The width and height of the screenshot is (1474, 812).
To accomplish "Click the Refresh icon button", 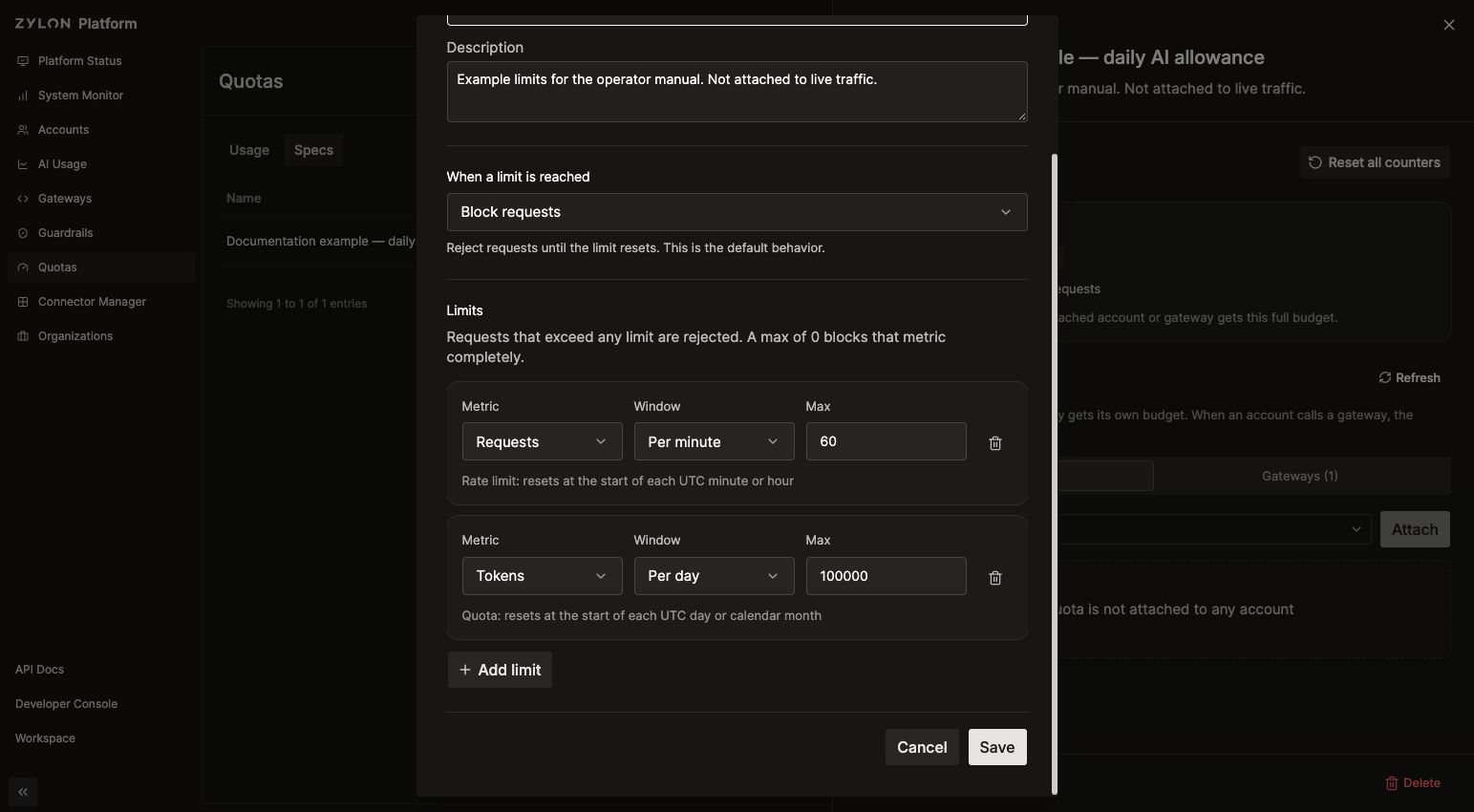I will point(1409,378).
